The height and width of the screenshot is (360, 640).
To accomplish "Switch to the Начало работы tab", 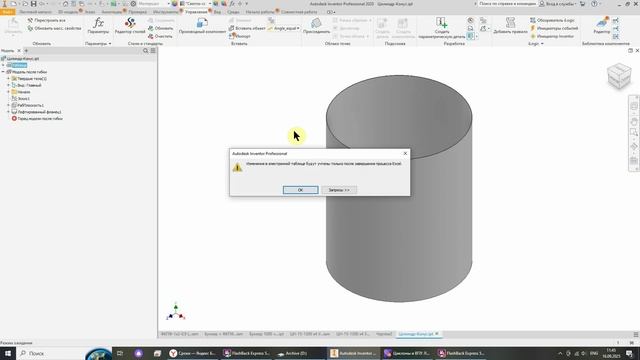I will click(x=260, y=12).
